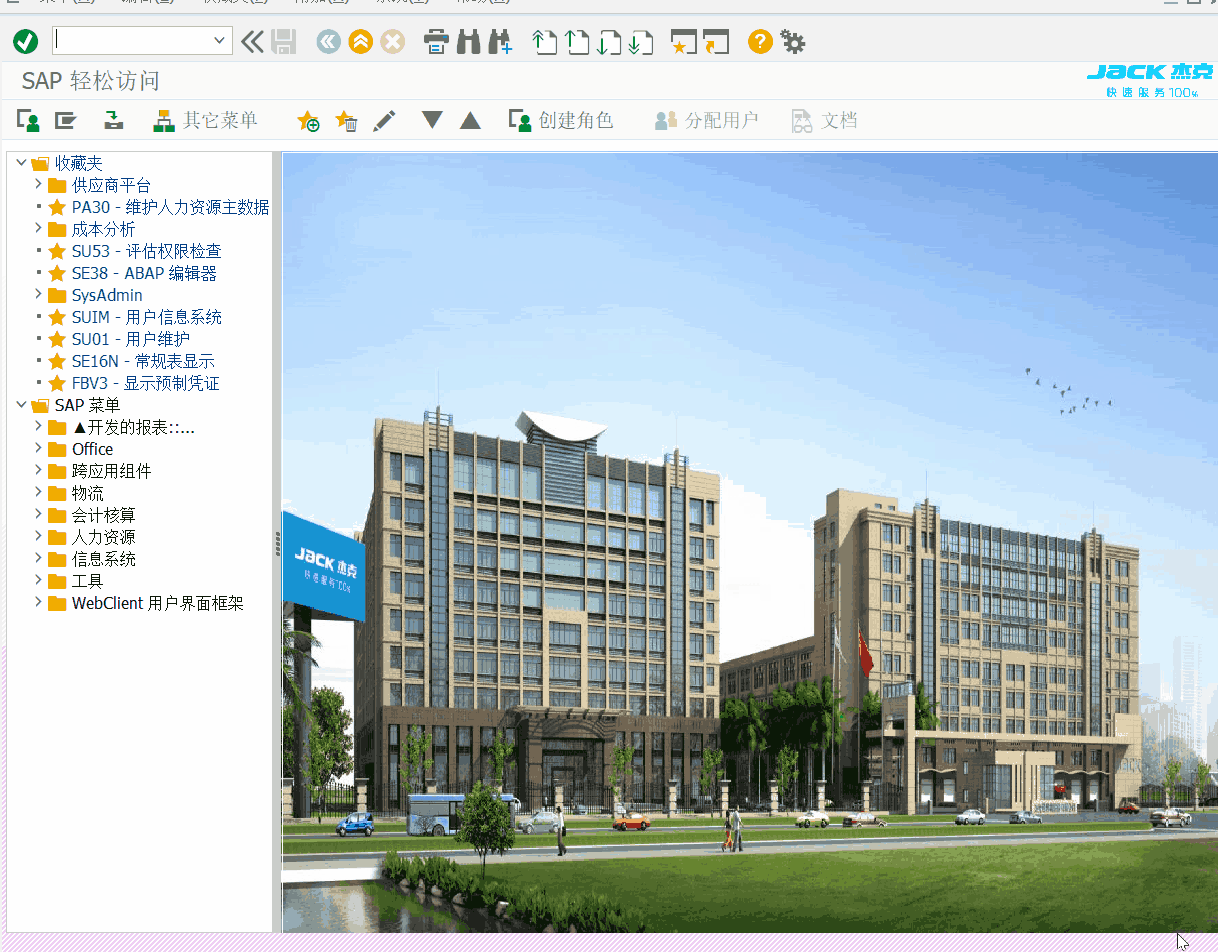
Task: Select PA30 - 维护人力资源主数据 favorite
Action: coord(170,207)
